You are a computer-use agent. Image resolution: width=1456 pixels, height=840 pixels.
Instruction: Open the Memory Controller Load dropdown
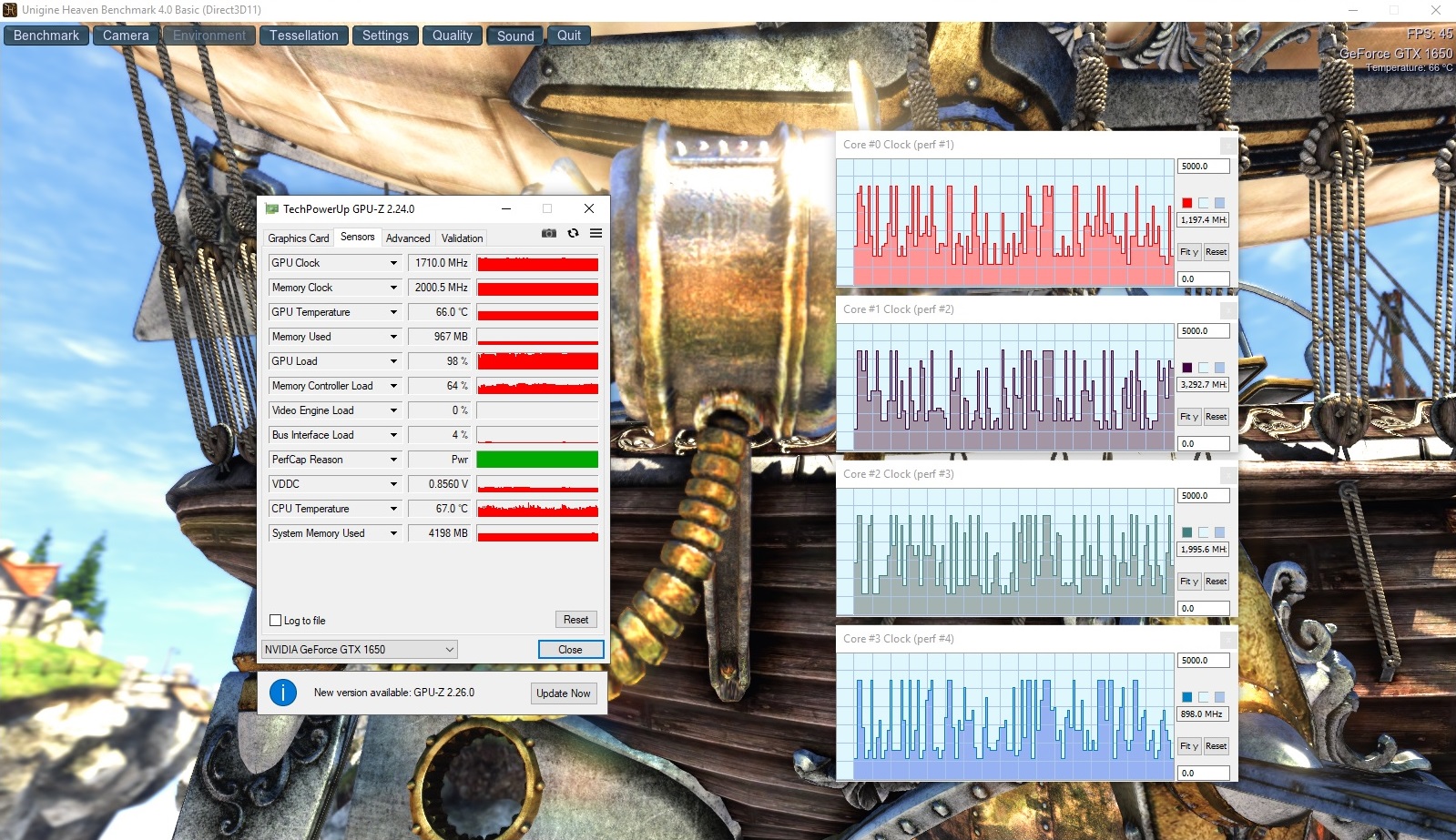[x=393, y=386]
